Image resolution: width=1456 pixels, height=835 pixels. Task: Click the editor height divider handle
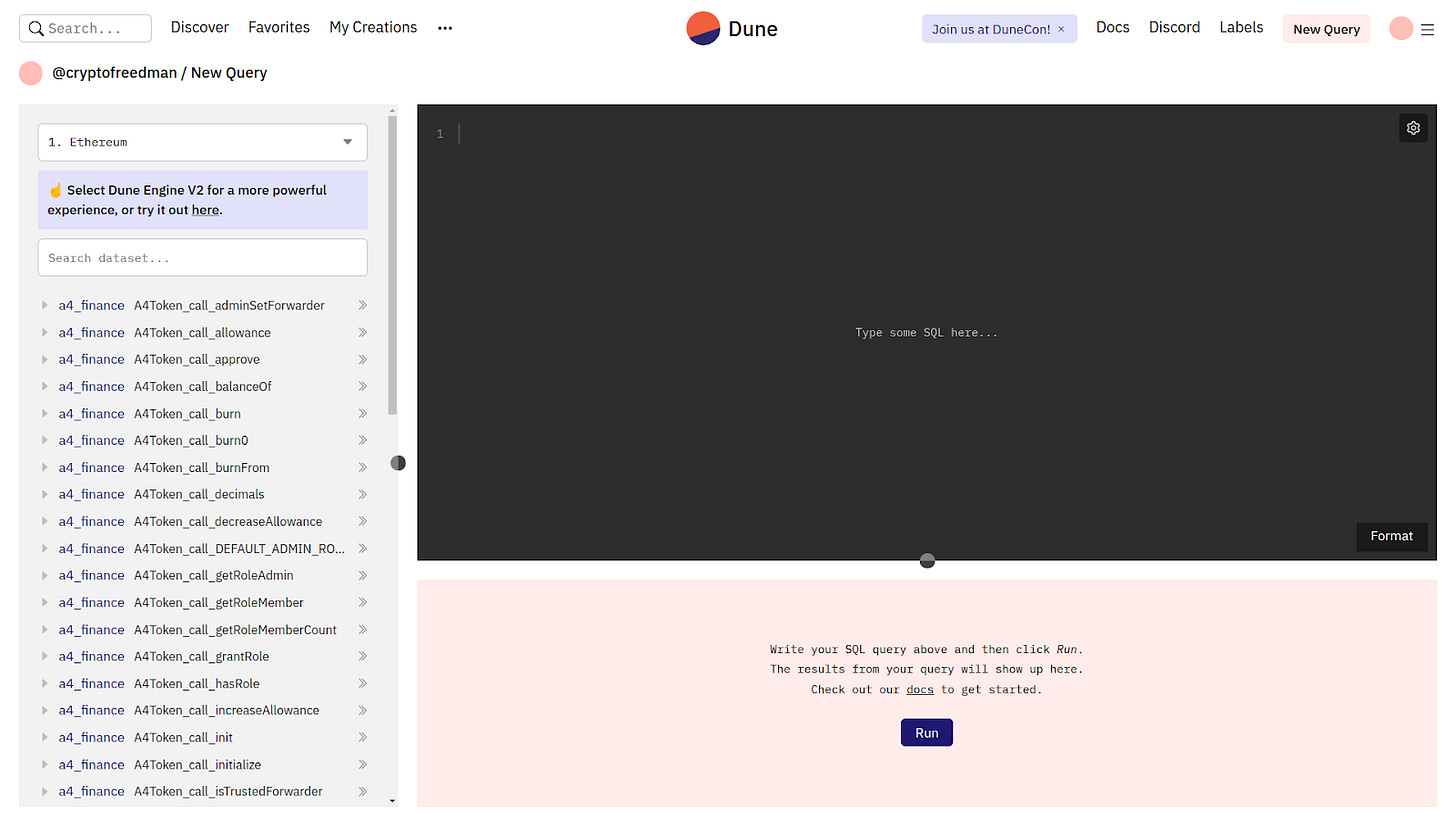927,560
